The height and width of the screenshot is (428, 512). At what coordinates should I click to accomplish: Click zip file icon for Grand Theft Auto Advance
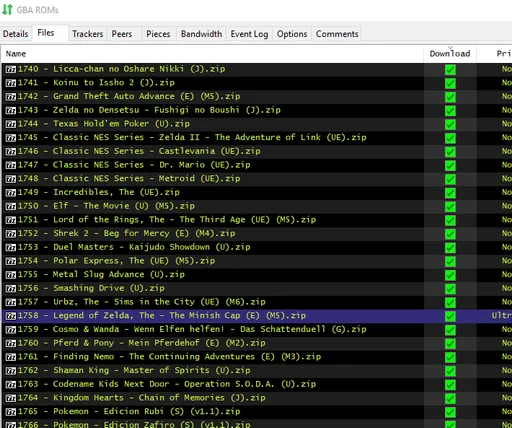(x=11, y=97)
